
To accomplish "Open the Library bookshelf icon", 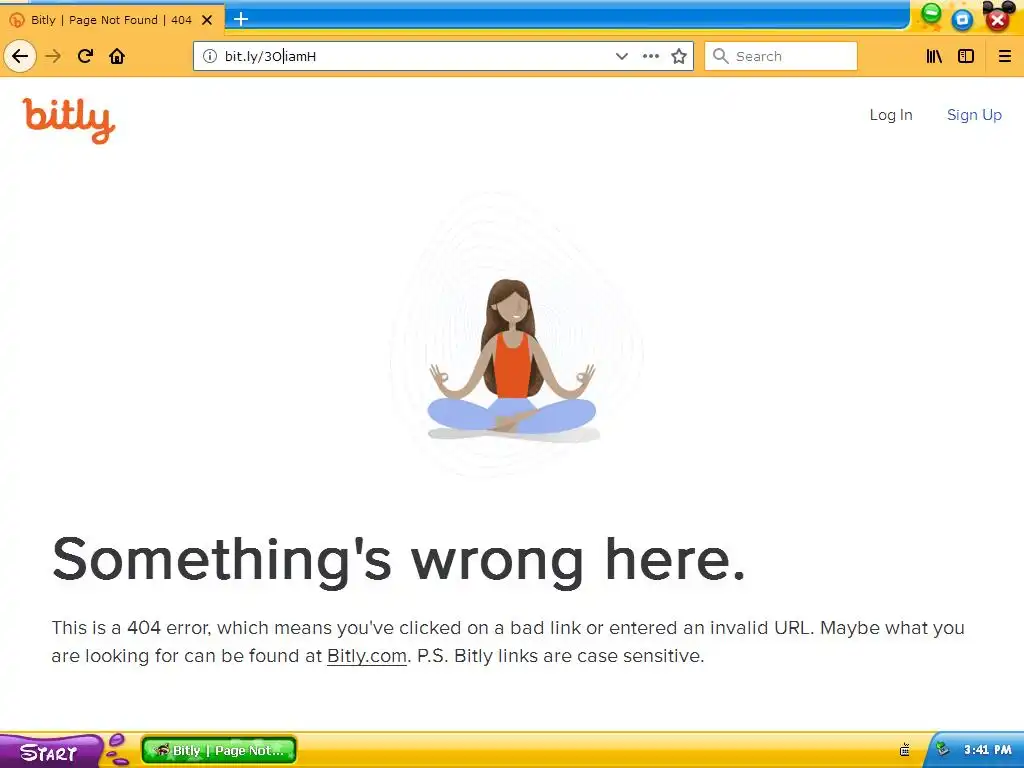I will tap(935, 56).
